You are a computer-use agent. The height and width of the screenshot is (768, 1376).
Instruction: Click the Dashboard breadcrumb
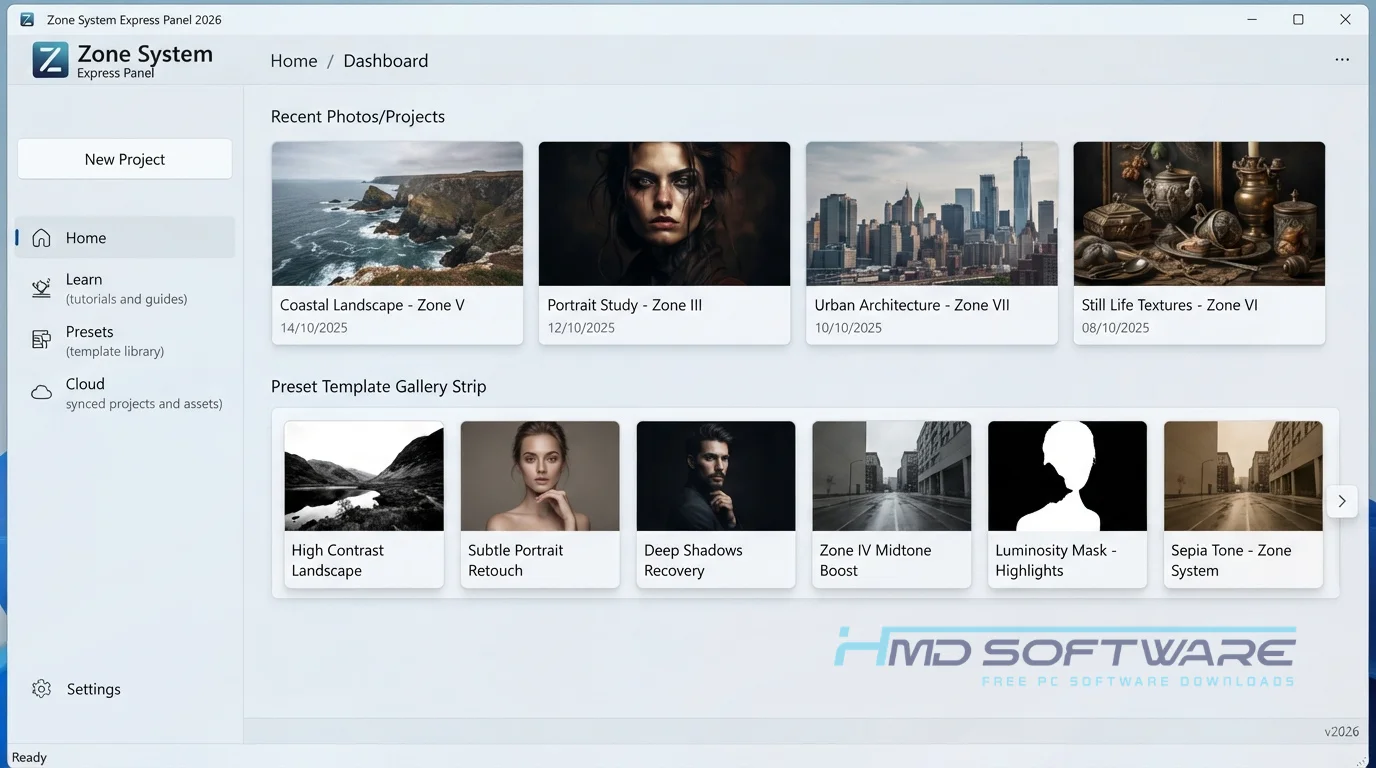pos(386,61)
